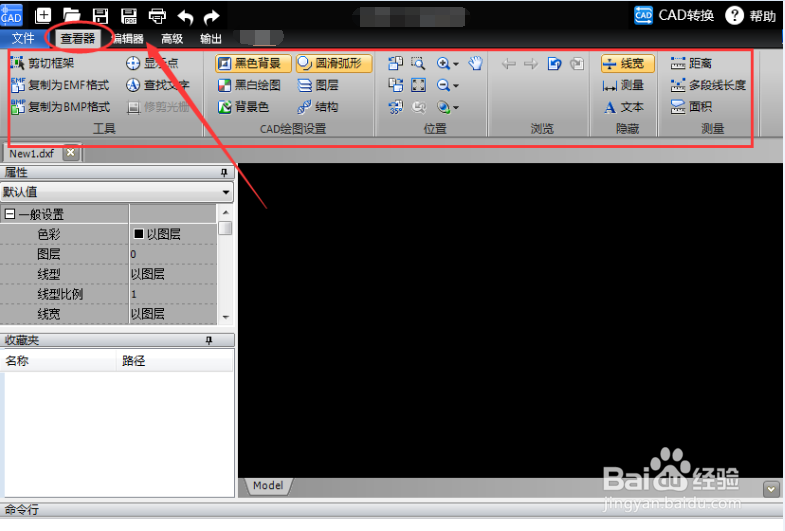Click rotate-left page icon in 位置 group
This screenshot has width=785, height=531.
(x=396, y=63)
